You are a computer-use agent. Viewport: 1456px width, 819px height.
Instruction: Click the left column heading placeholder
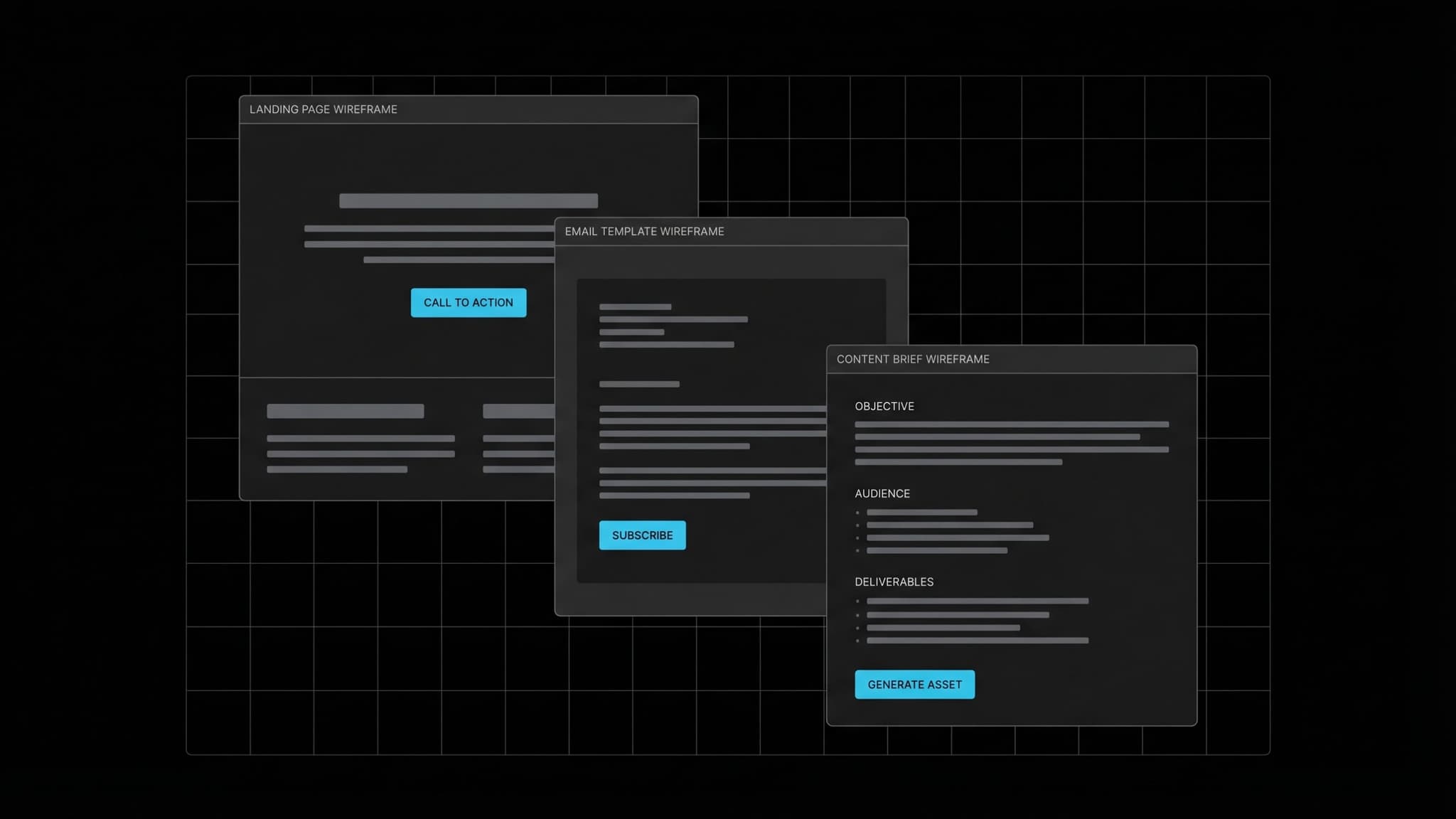click(344, 410)
